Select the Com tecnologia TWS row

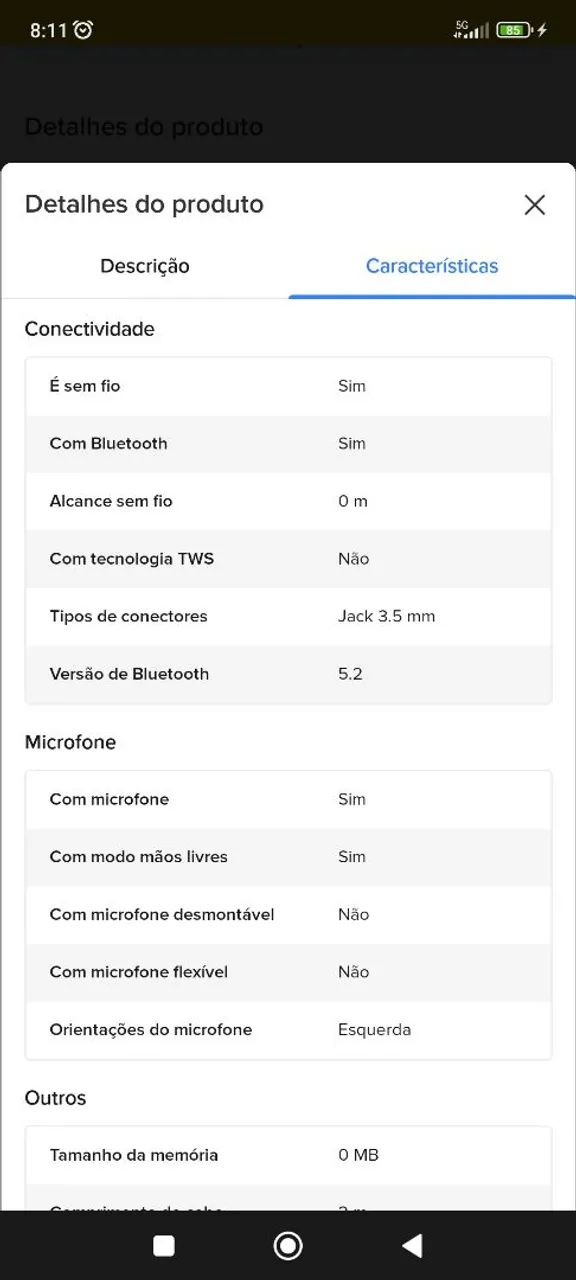[288, 559]
